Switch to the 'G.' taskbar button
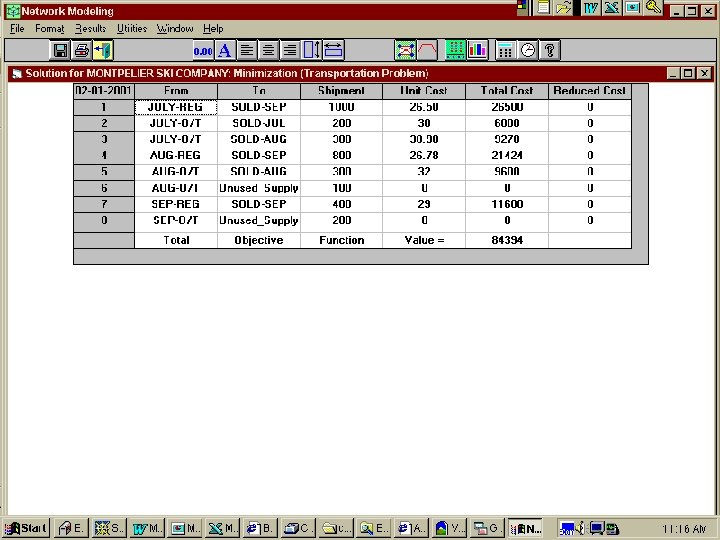Viewport: 720px width, 540px height. [486, 528]
